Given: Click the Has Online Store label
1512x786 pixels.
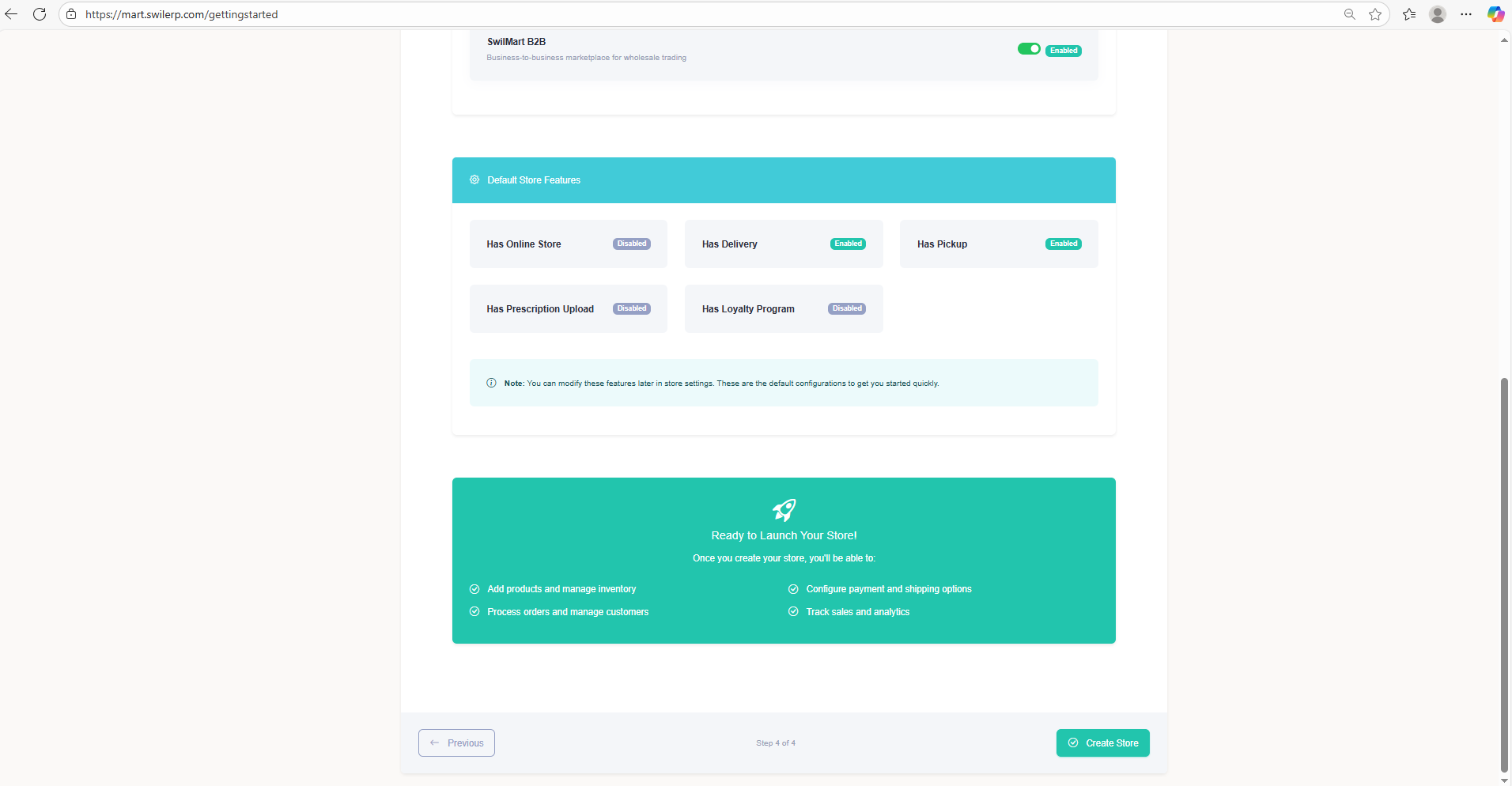Looking at the screenshot, I should point(524,244).
